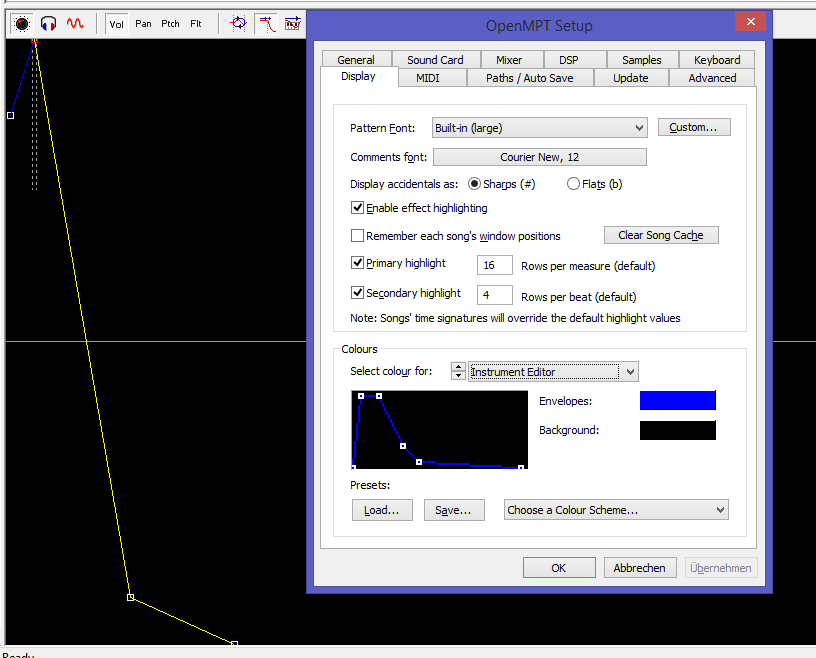Disable effect highlighting checkbox

[x=358, y=208]
